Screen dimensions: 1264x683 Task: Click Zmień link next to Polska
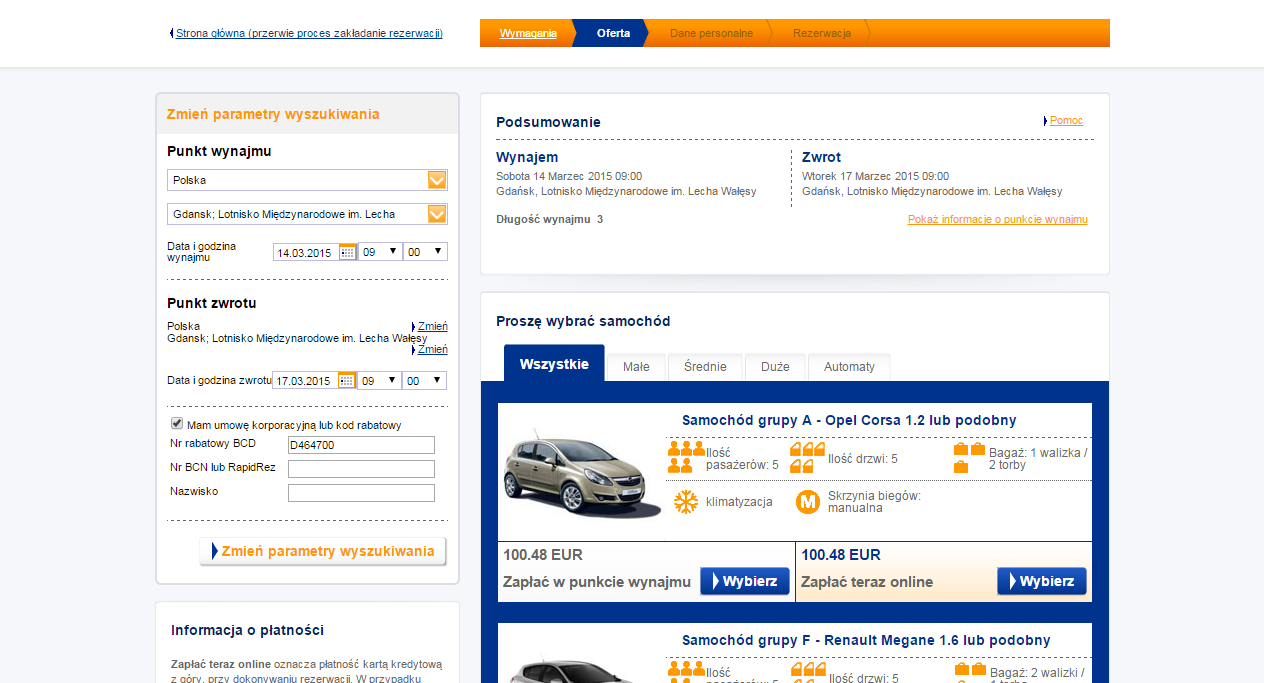point(432,326)
